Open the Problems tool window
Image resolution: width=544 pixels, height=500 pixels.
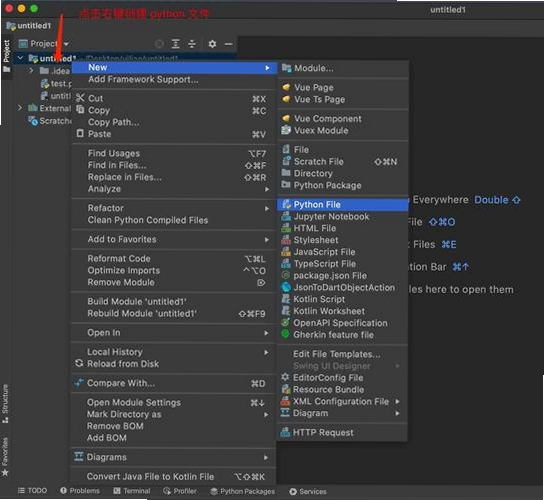click(80, 491)
